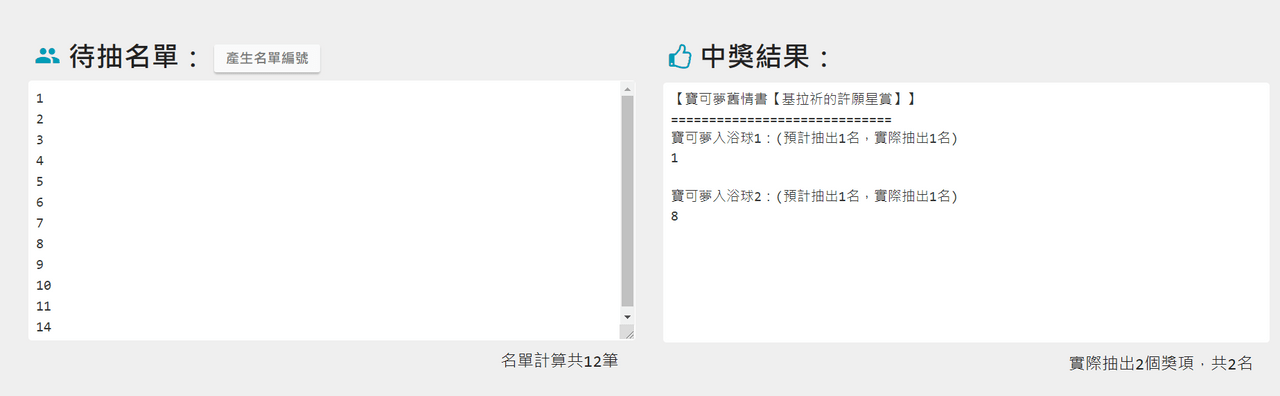This screenshot has width=1280, height=396.
Task: Click entry 9 in the name list
Action: tap(39, 265)
